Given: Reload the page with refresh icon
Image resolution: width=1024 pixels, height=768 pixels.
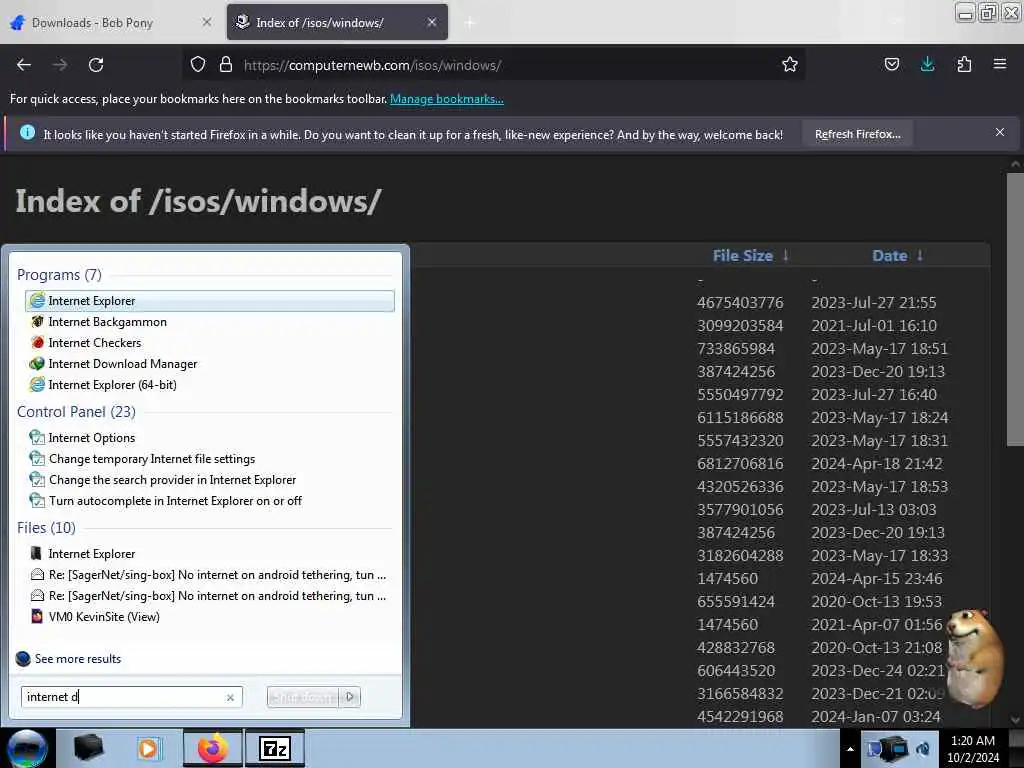Looking at the screenshot, I should pyautogui.click(x=96, y=65).
